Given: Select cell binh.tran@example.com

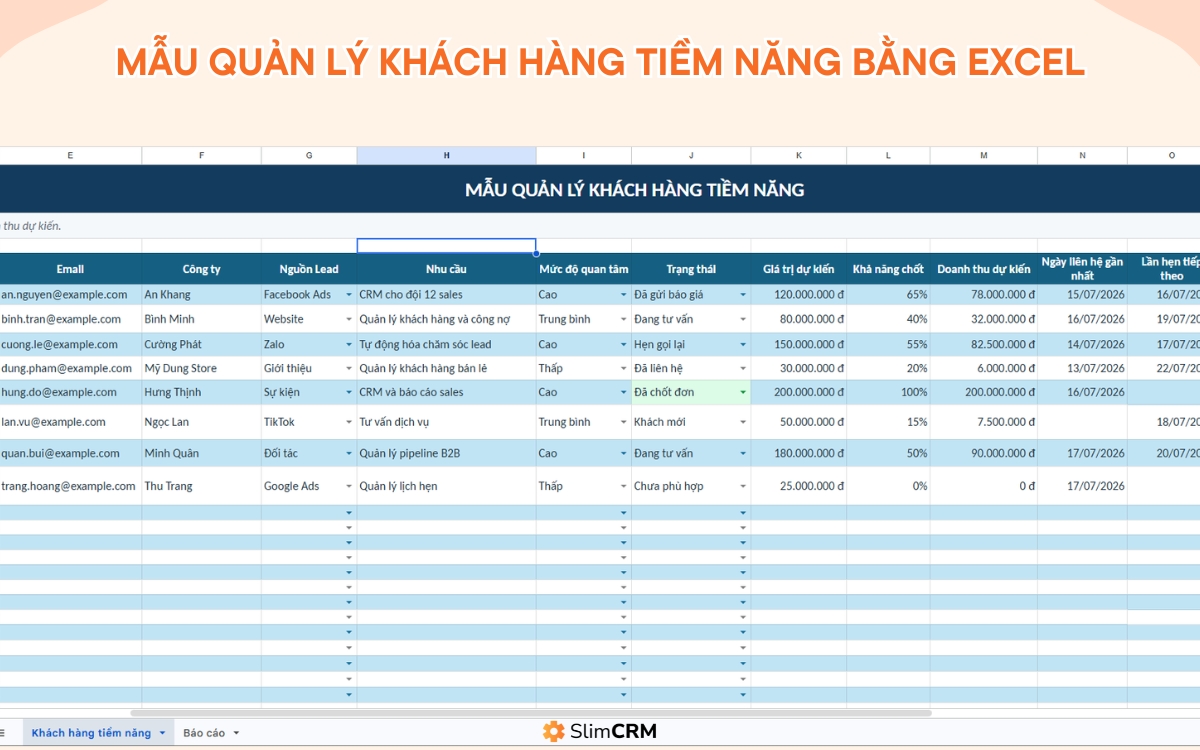Looking at the screenshot, I should 70,319.
